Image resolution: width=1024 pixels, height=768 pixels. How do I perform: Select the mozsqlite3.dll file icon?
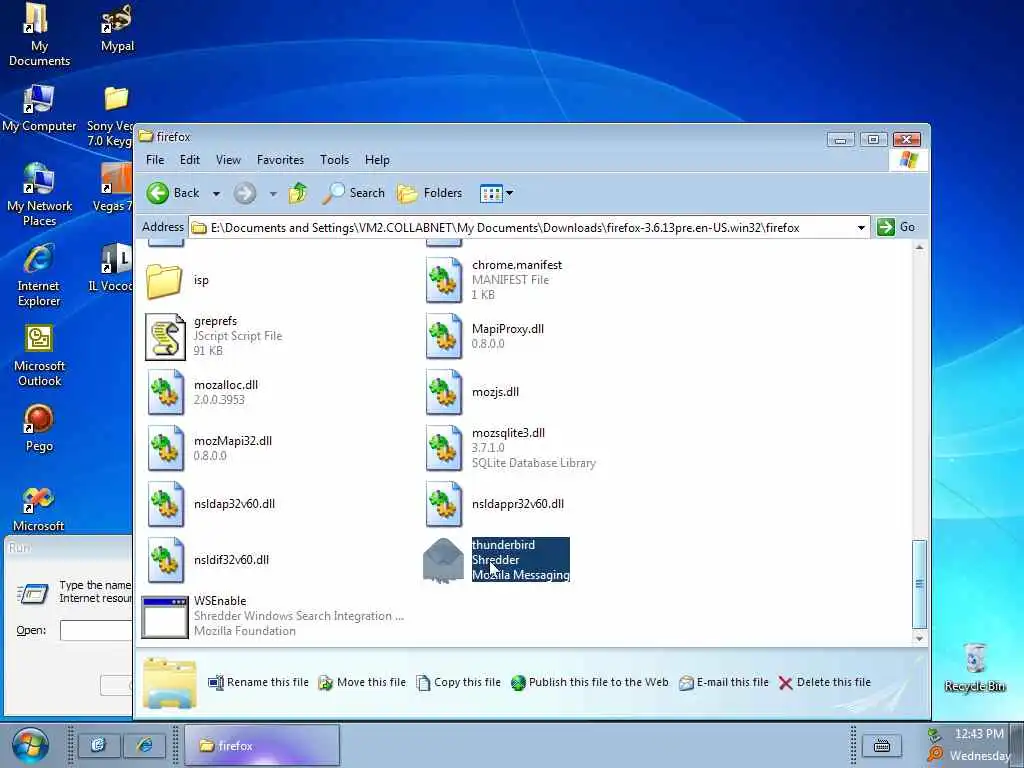pos(444,448)
